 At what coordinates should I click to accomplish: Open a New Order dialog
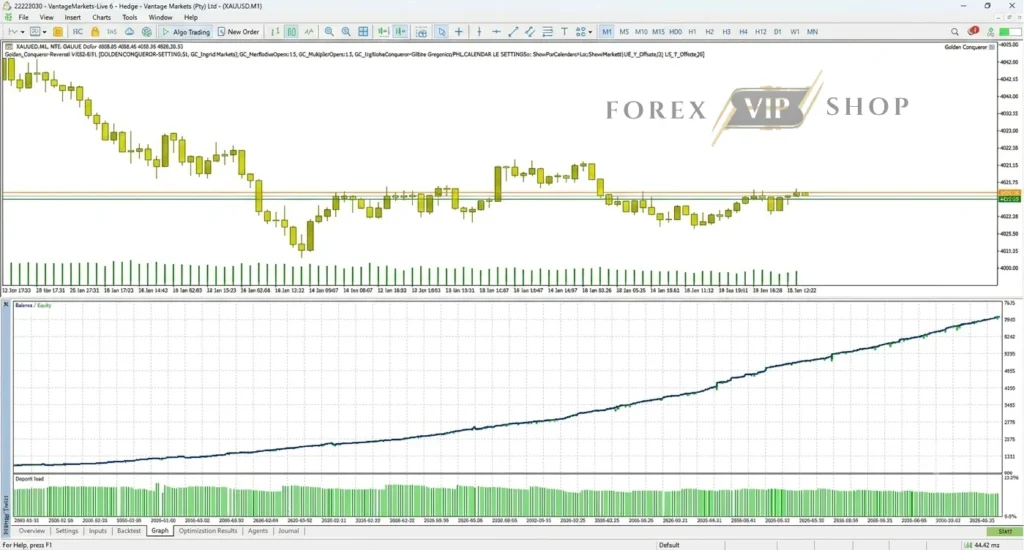click(x=238, y=31)
